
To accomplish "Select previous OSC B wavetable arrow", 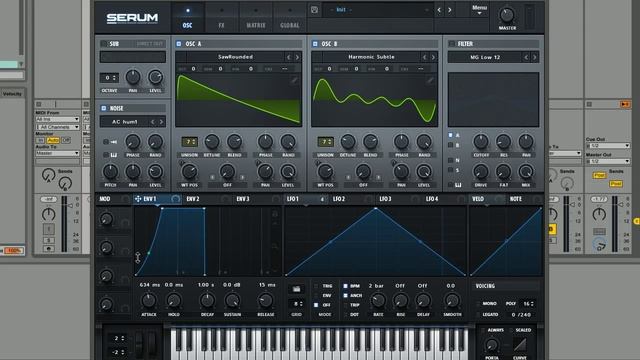I will pos(424,57).
